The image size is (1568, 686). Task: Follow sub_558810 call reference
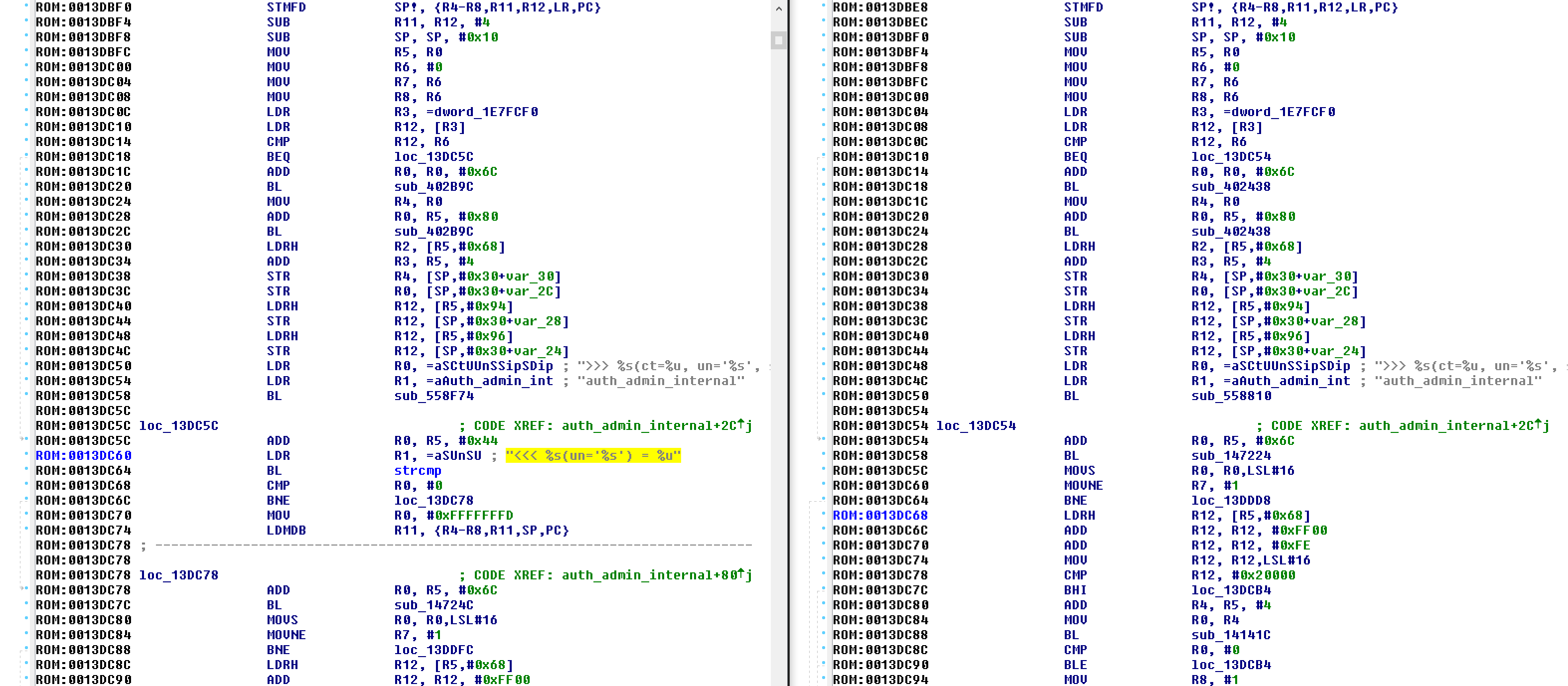pos(1231,396)
